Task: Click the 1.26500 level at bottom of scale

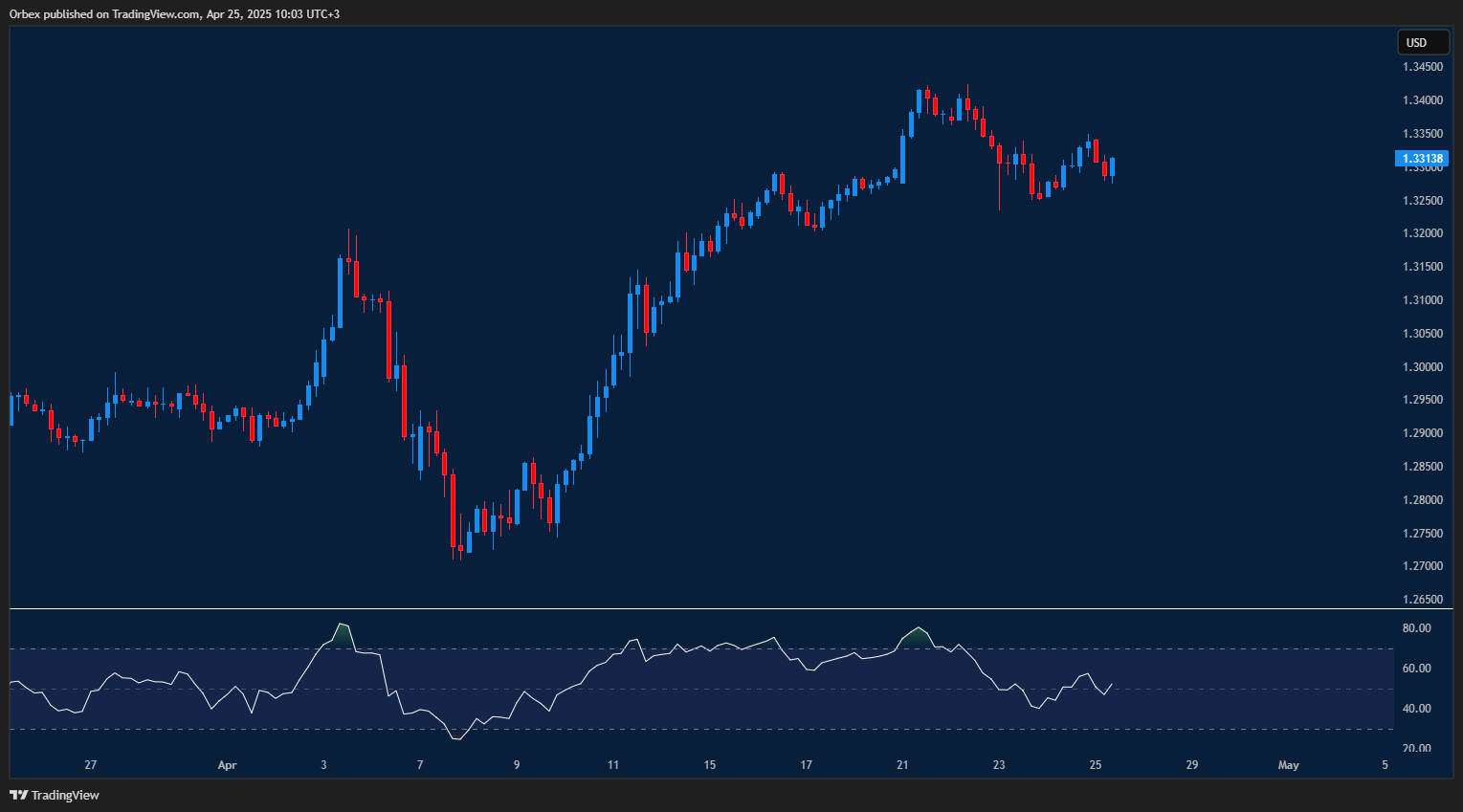Action: (x=1423, y=599)
